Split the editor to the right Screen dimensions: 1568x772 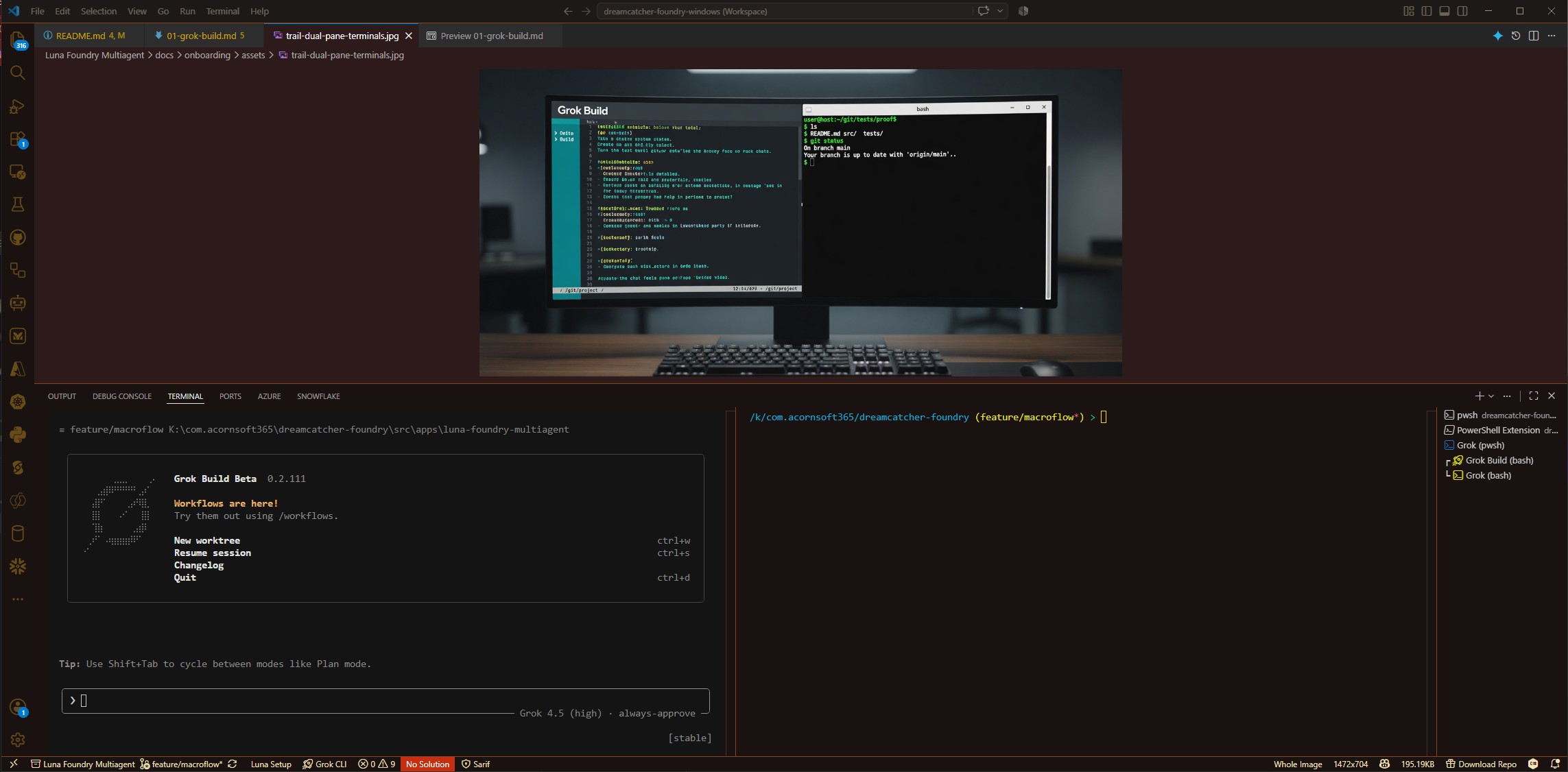(1534, 36)
